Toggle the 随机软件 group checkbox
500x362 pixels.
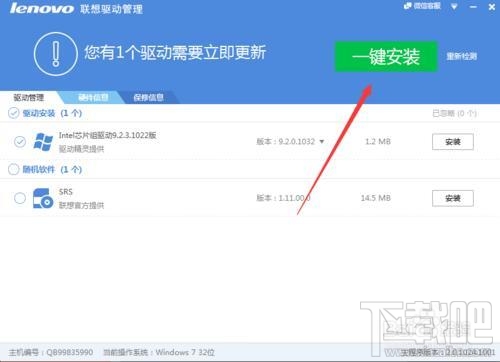14,169
